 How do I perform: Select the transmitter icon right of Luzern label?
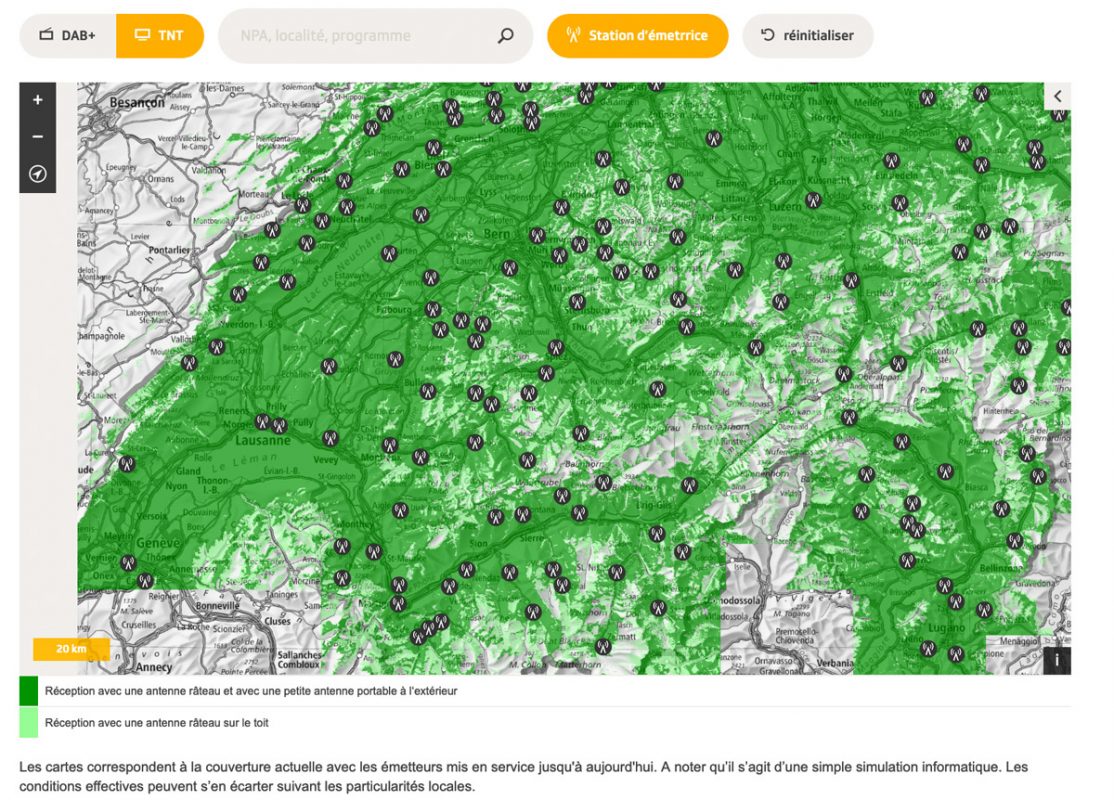coord(813,200)
